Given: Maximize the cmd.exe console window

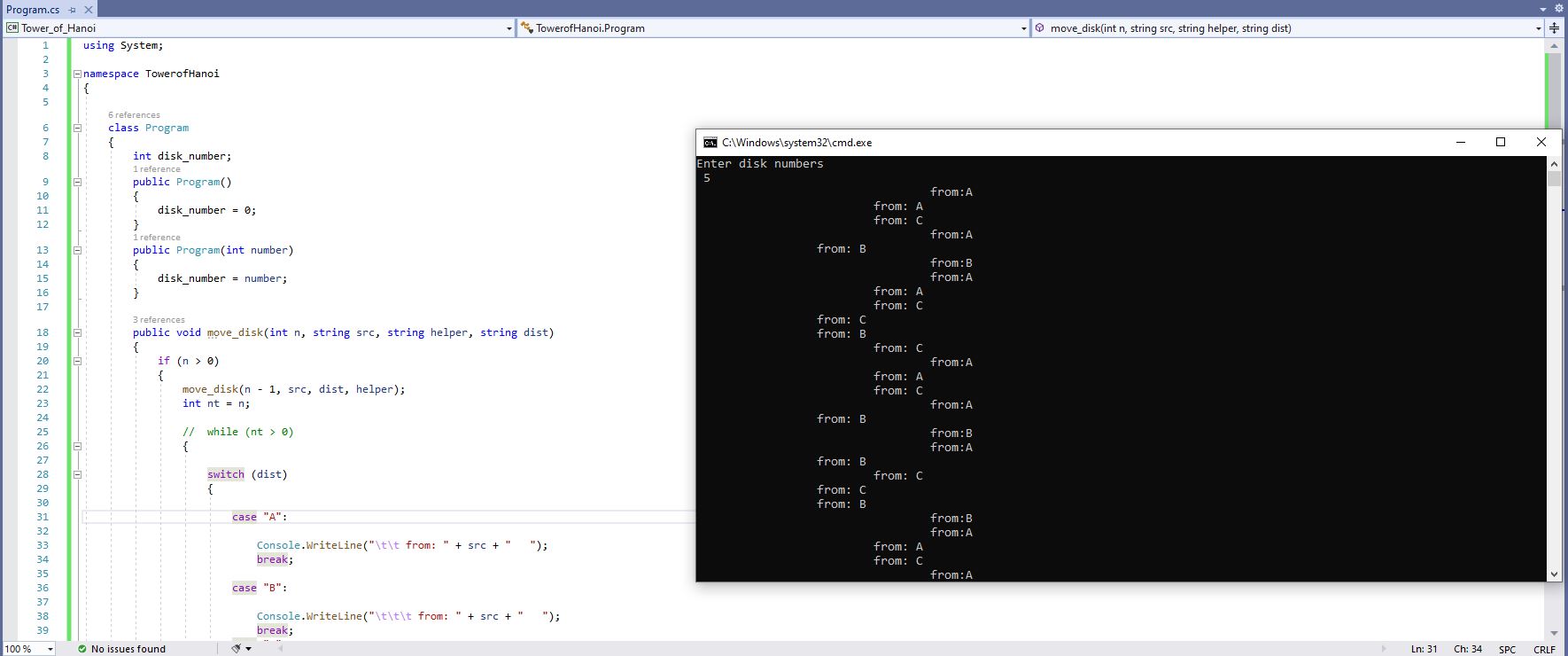Looking at the screenshot, I should (x=1501, y=142).
